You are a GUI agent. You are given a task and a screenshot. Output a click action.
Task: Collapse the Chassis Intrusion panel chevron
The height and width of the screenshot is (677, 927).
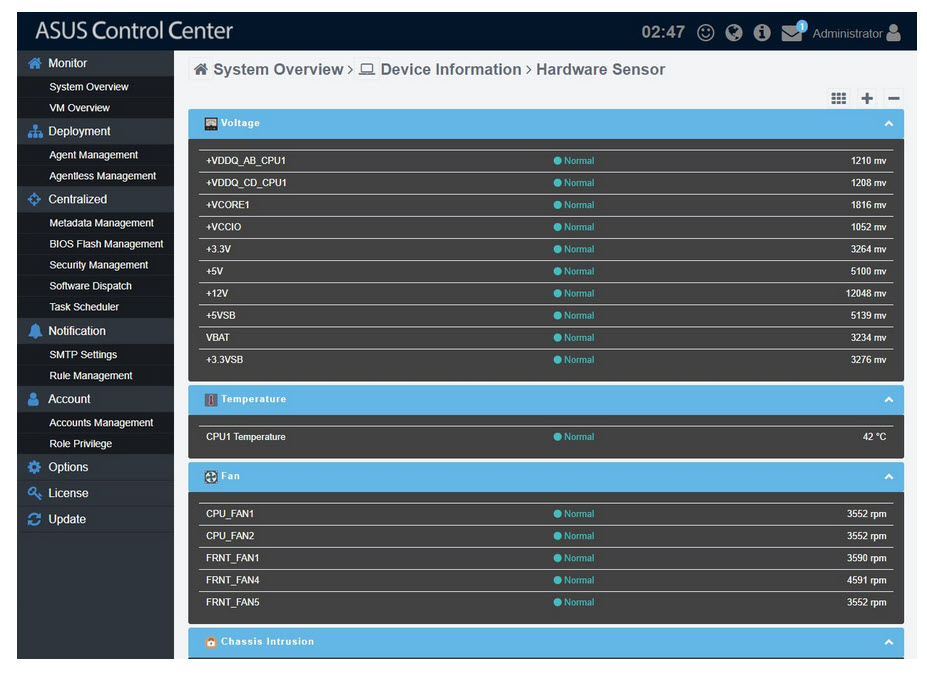point(888,642)
